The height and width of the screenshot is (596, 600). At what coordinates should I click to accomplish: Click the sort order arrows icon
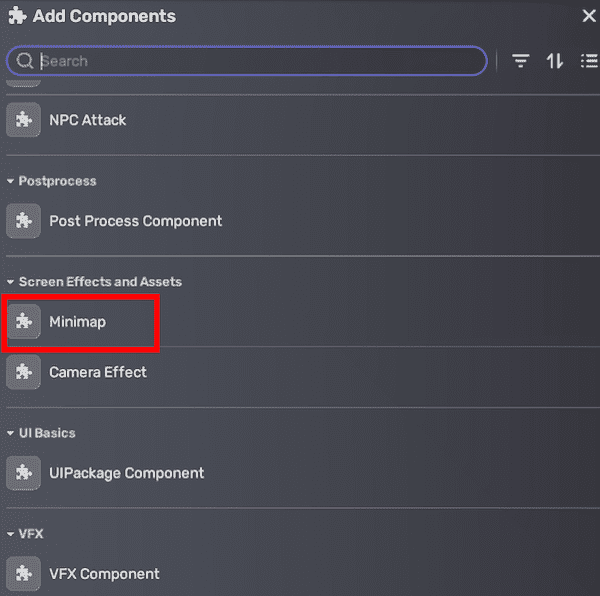tap(555, 61)
